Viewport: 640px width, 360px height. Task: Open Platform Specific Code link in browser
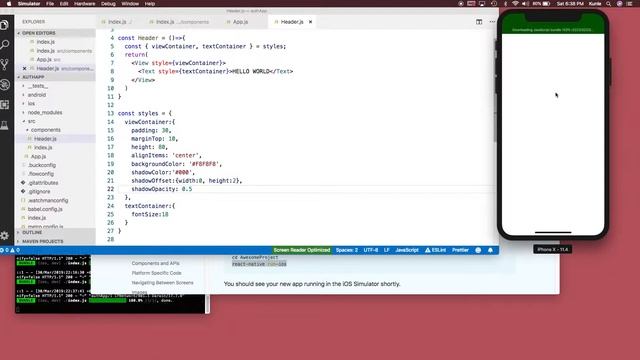tap(156, 273)
